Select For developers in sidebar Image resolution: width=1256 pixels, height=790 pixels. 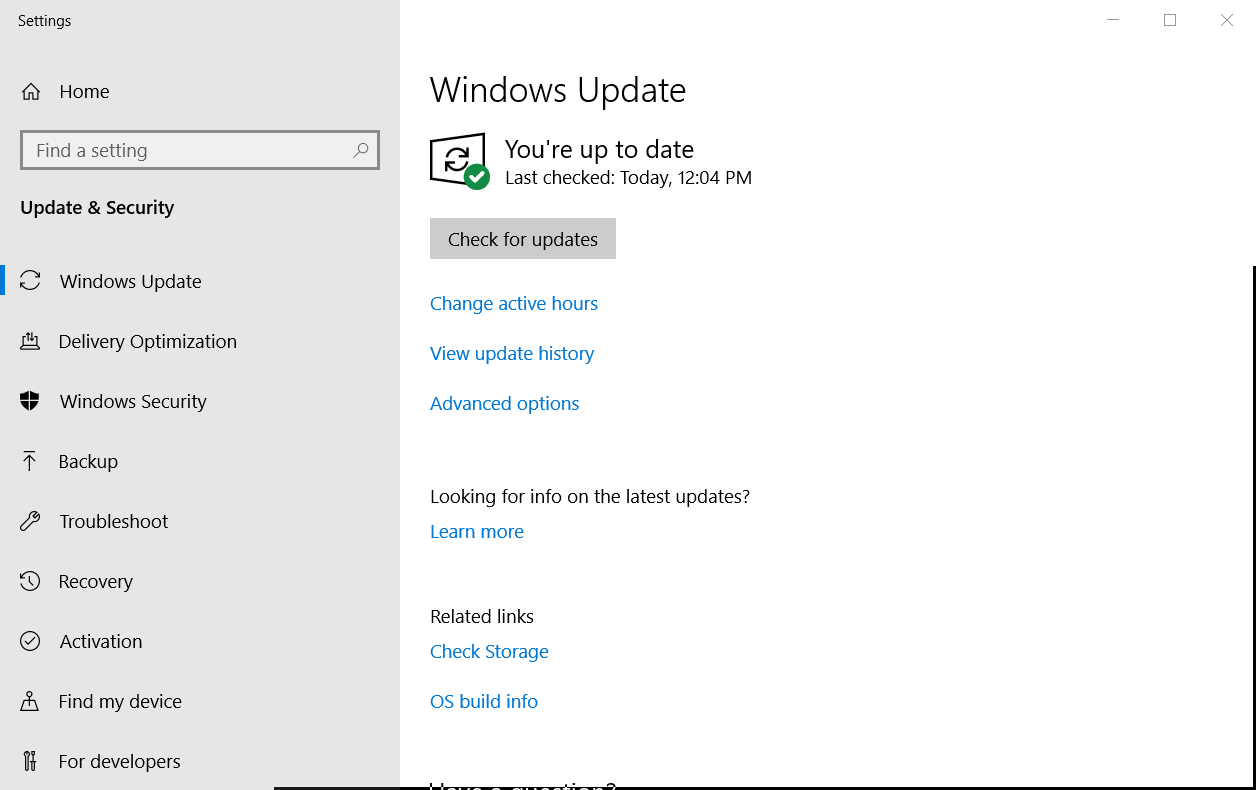tap(200, 761)
